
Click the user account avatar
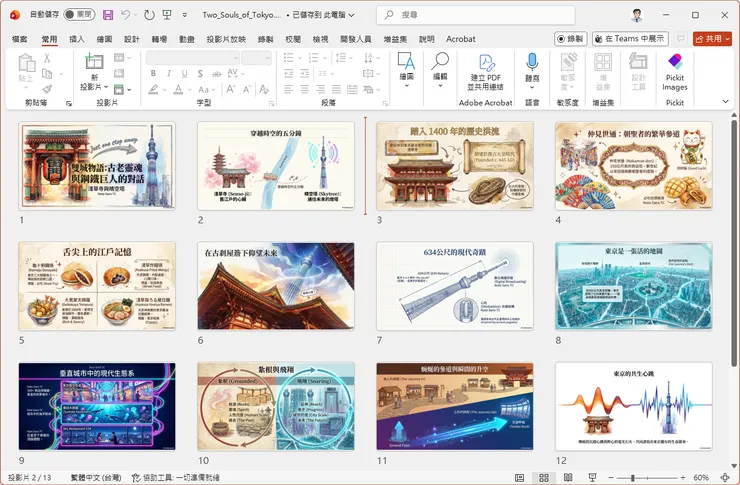637,15
